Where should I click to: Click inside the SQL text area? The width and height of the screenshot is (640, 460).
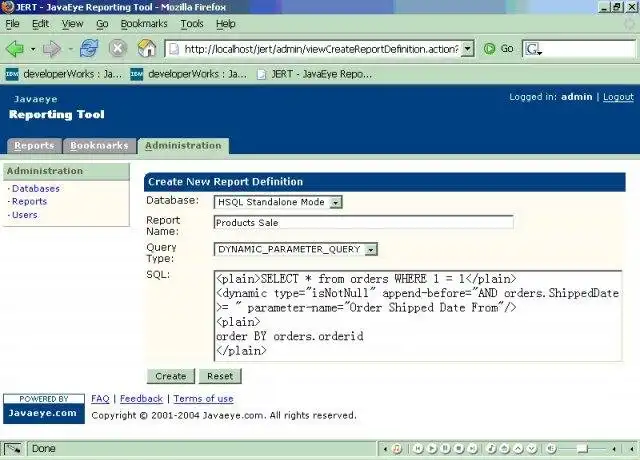(418, 316)
